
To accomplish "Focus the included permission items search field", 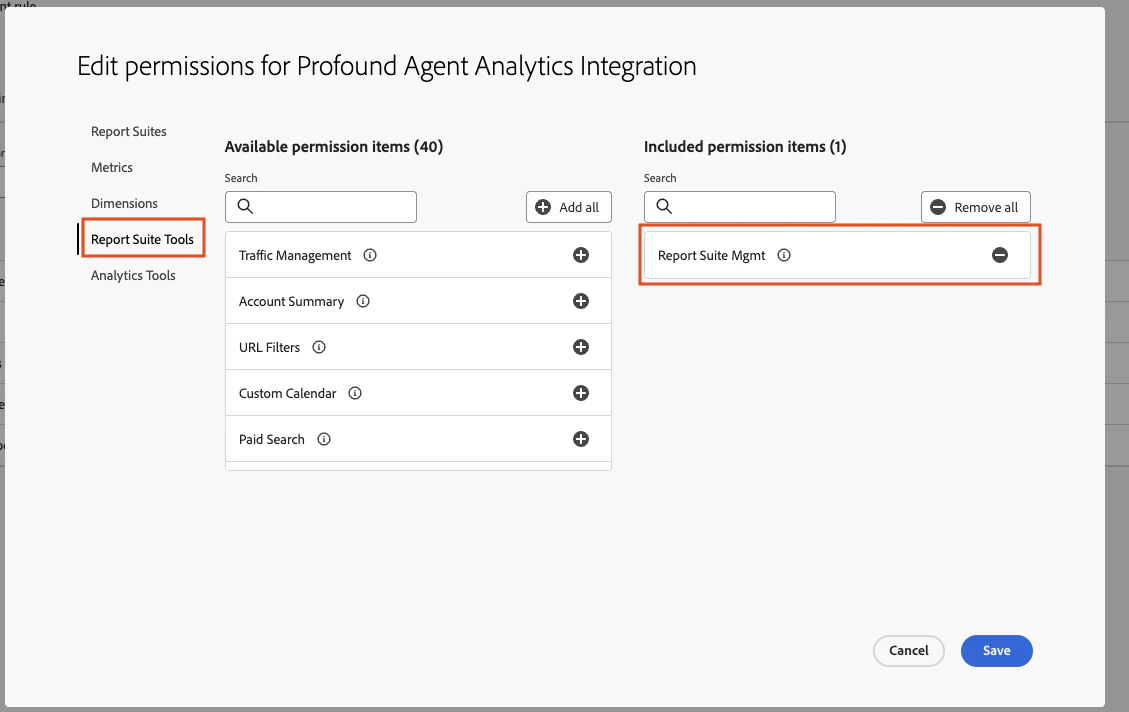I will (x=739, y=207).
